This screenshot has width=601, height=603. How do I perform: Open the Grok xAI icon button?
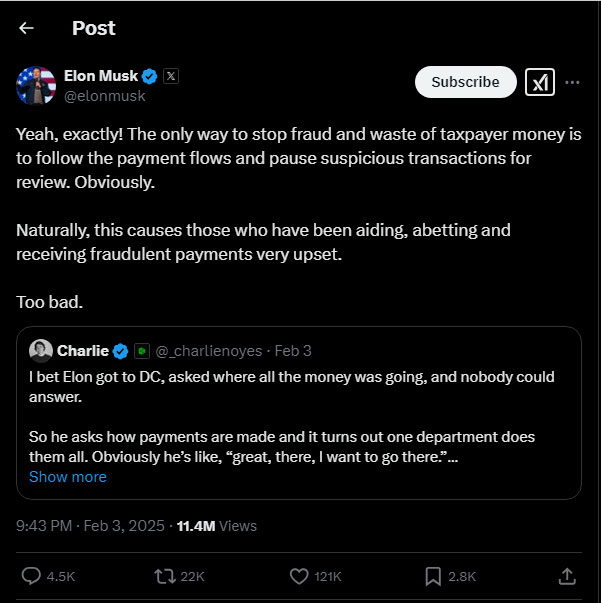[x=540, y=82]
